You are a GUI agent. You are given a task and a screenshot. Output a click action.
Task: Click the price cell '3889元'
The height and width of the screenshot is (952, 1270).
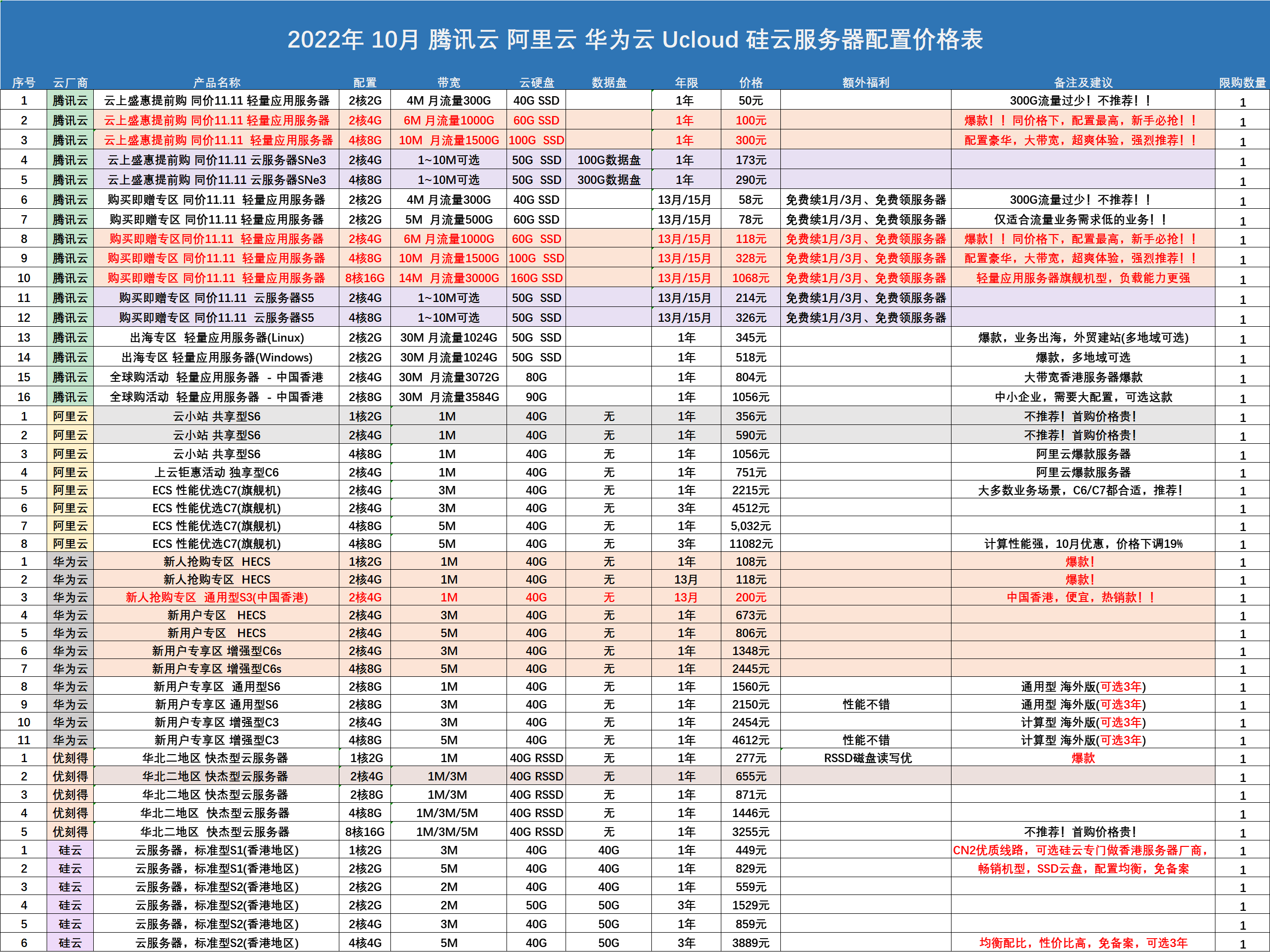tap(751, 943)
